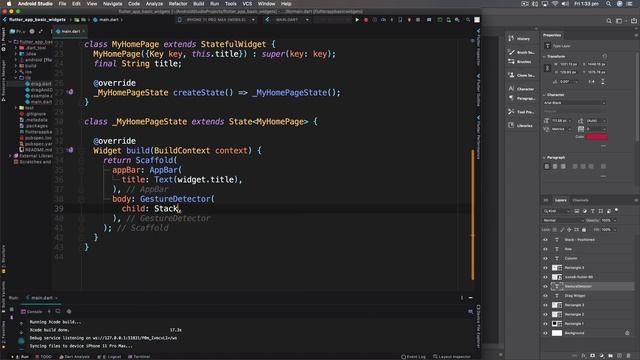Screen dimensions: 640x360
Task: Open the Analyze menu
Action: [x=154, y=4]
